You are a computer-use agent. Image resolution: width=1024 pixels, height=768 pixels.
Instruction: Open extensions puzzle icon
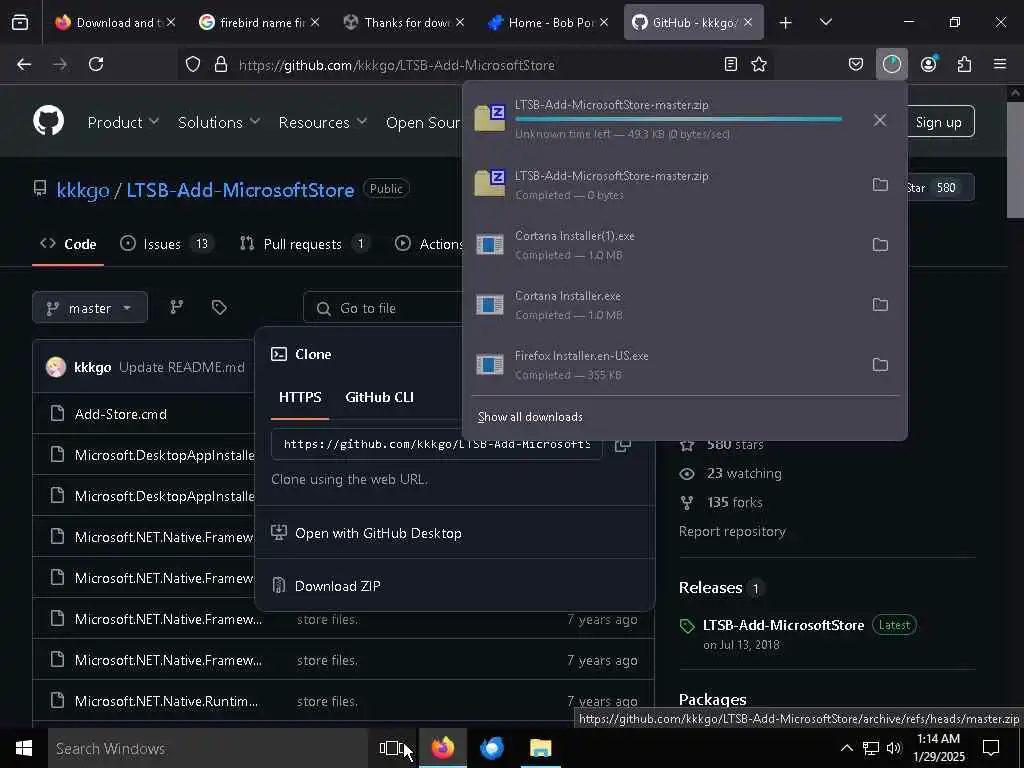pyautogui.click(x=965, y=64)
